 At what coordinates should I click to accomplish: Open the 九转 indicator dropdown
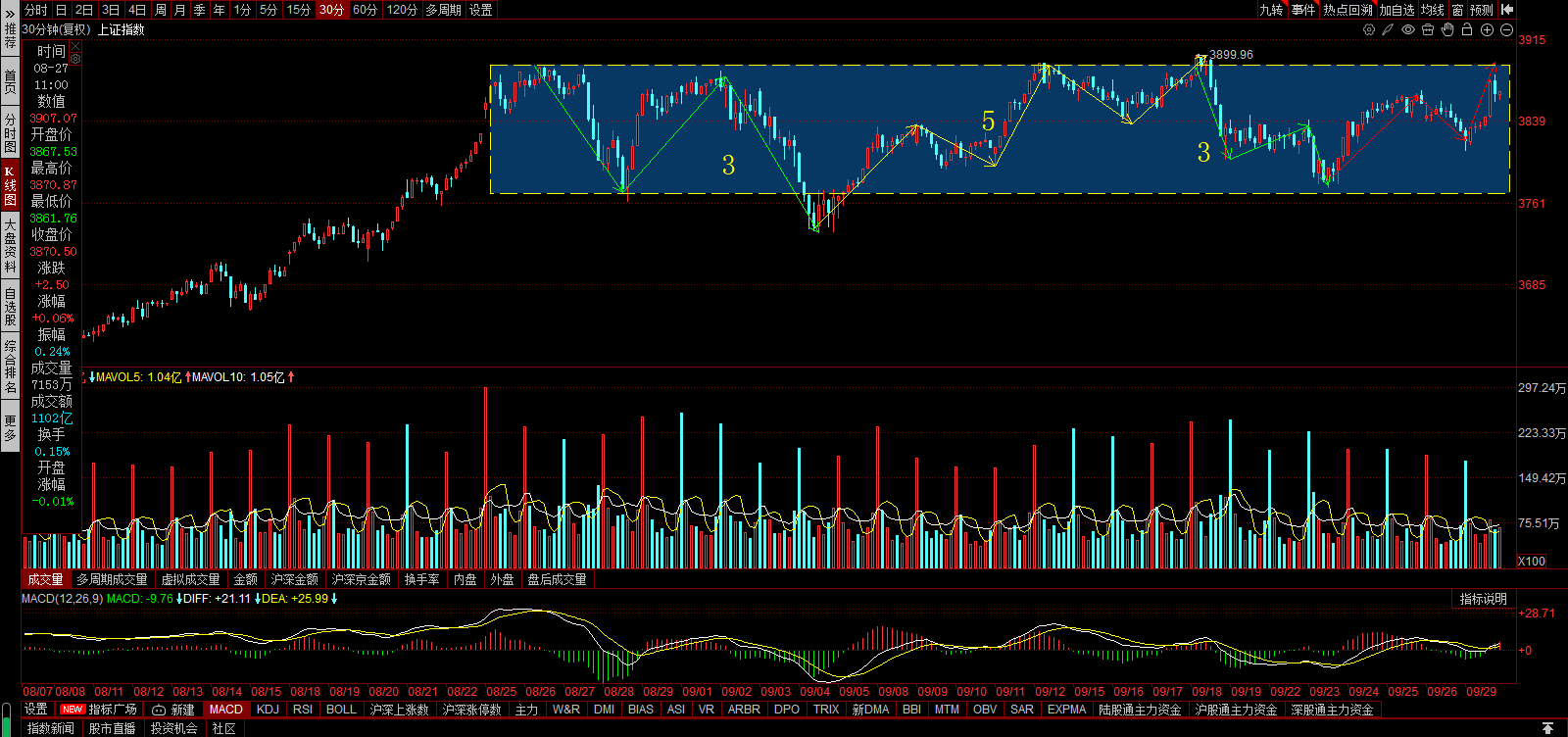click(1271, 10)
